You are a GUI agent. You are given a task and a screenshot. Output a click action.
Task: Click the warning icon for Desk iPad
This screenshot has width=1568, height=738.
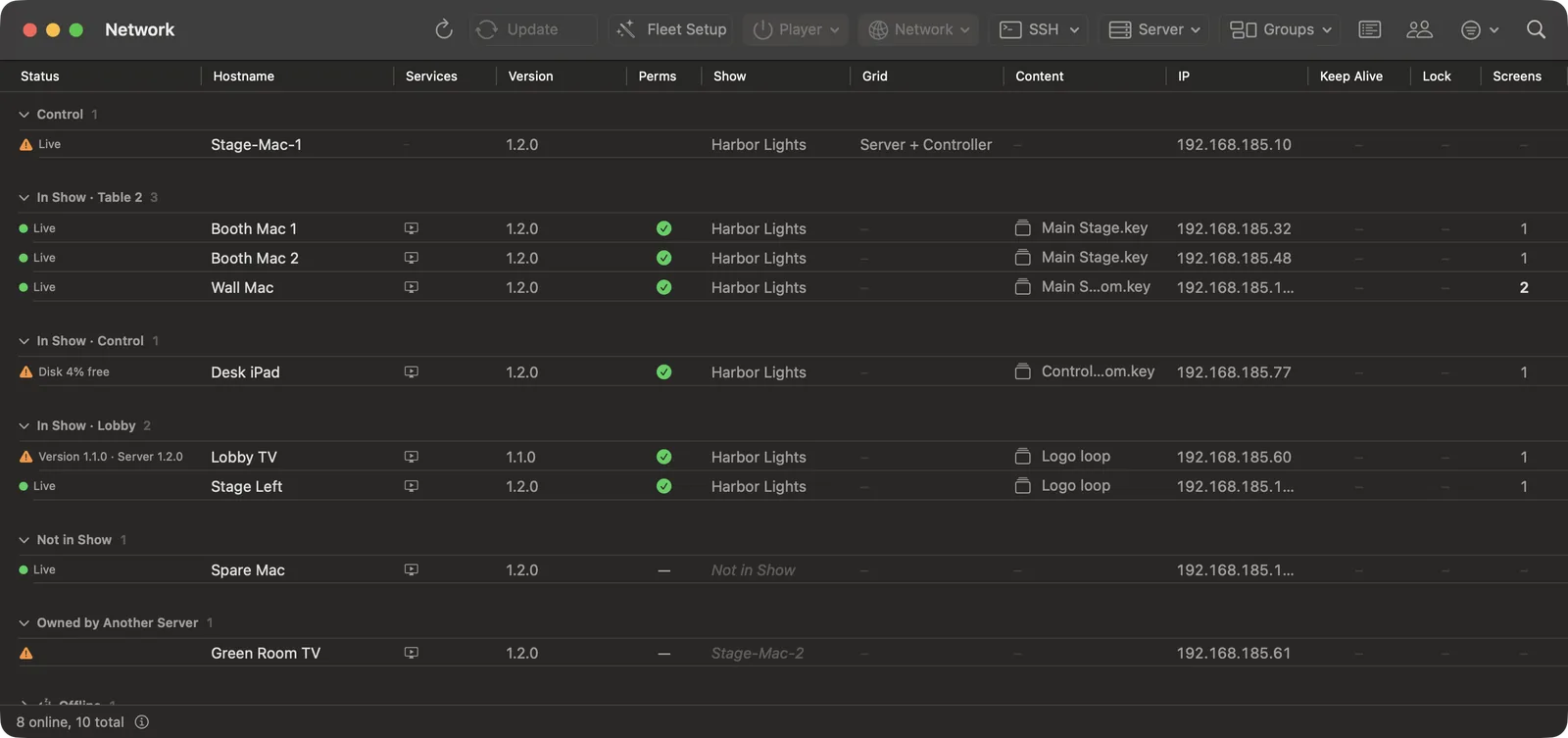[26, 372]
